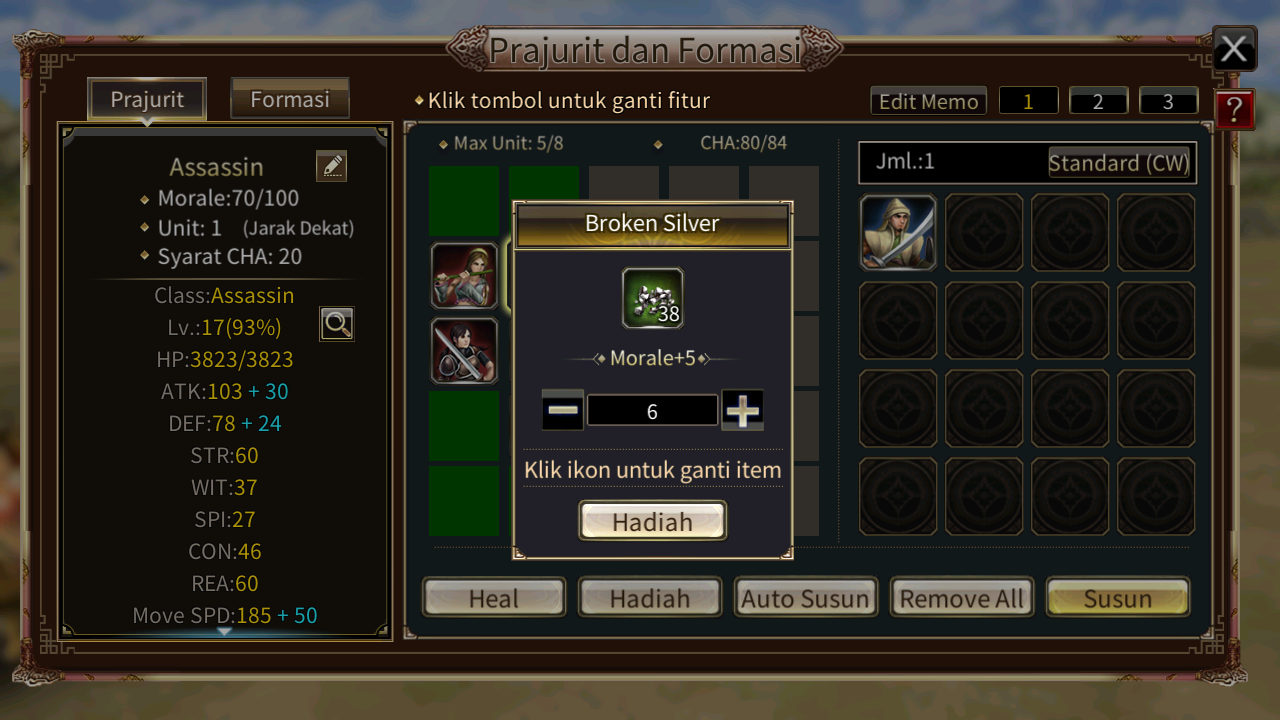Click the Heal button
The image size is (1280, 720).
coord(494,598)
